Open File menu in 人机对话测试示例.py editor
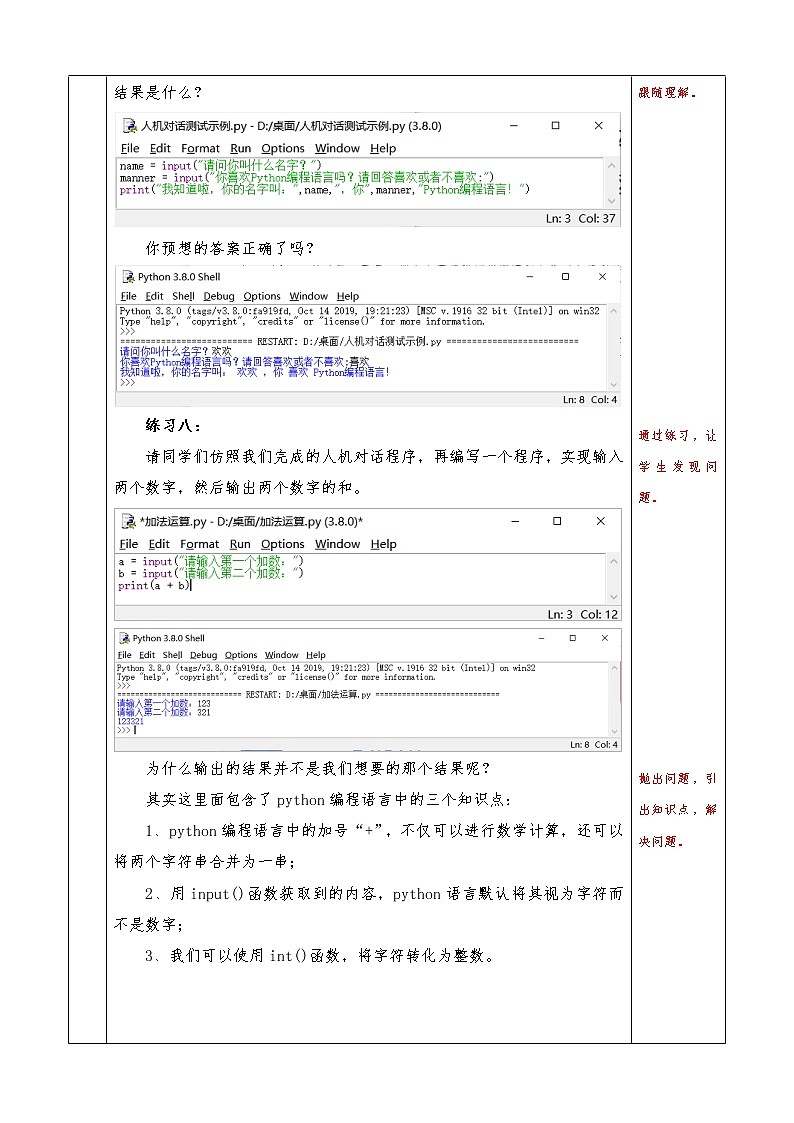794x1123 pixels. click(x=130, y=148)
